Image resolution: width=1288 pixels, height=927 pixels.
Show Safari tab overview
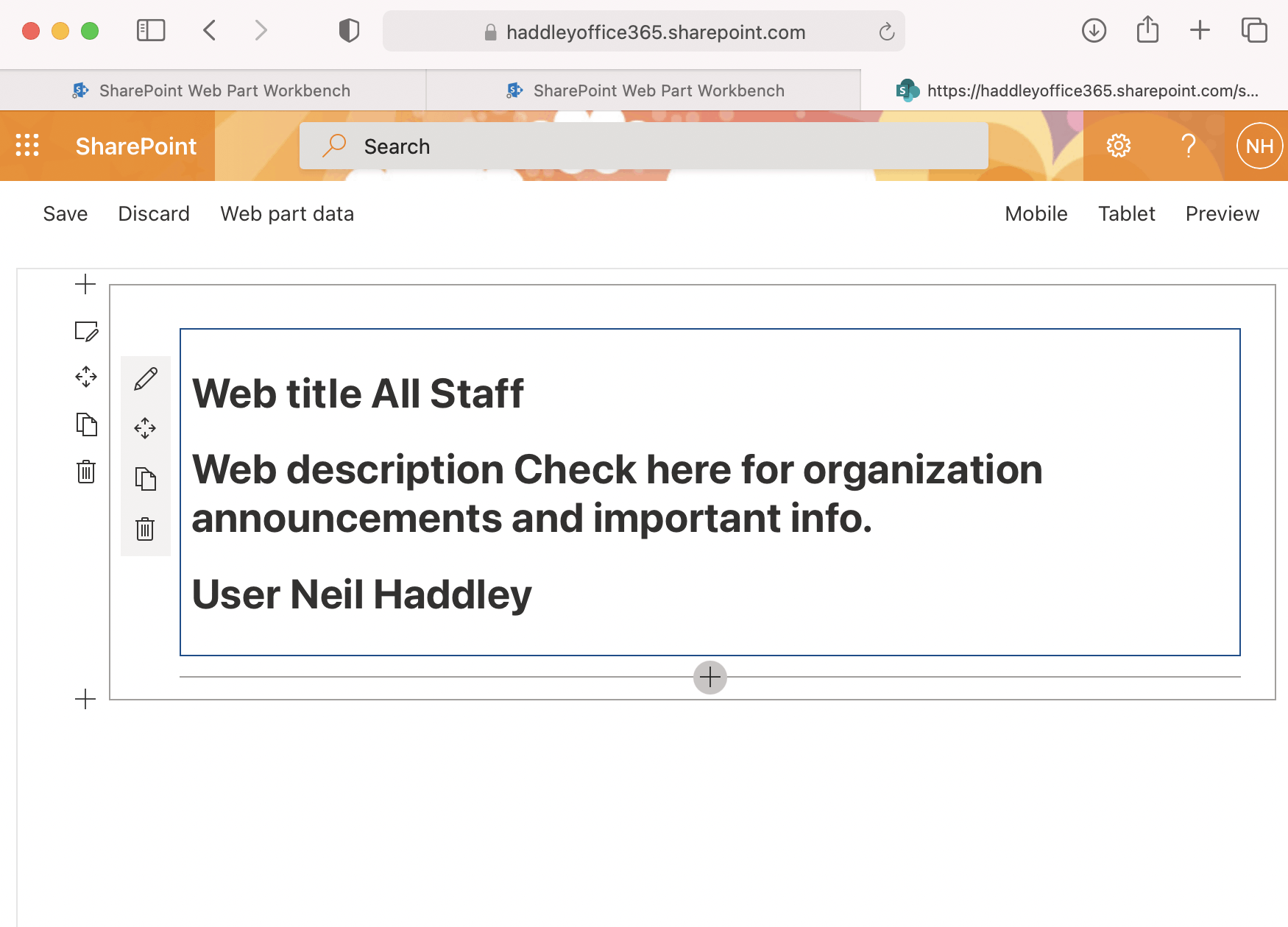tap(1254, 30)
